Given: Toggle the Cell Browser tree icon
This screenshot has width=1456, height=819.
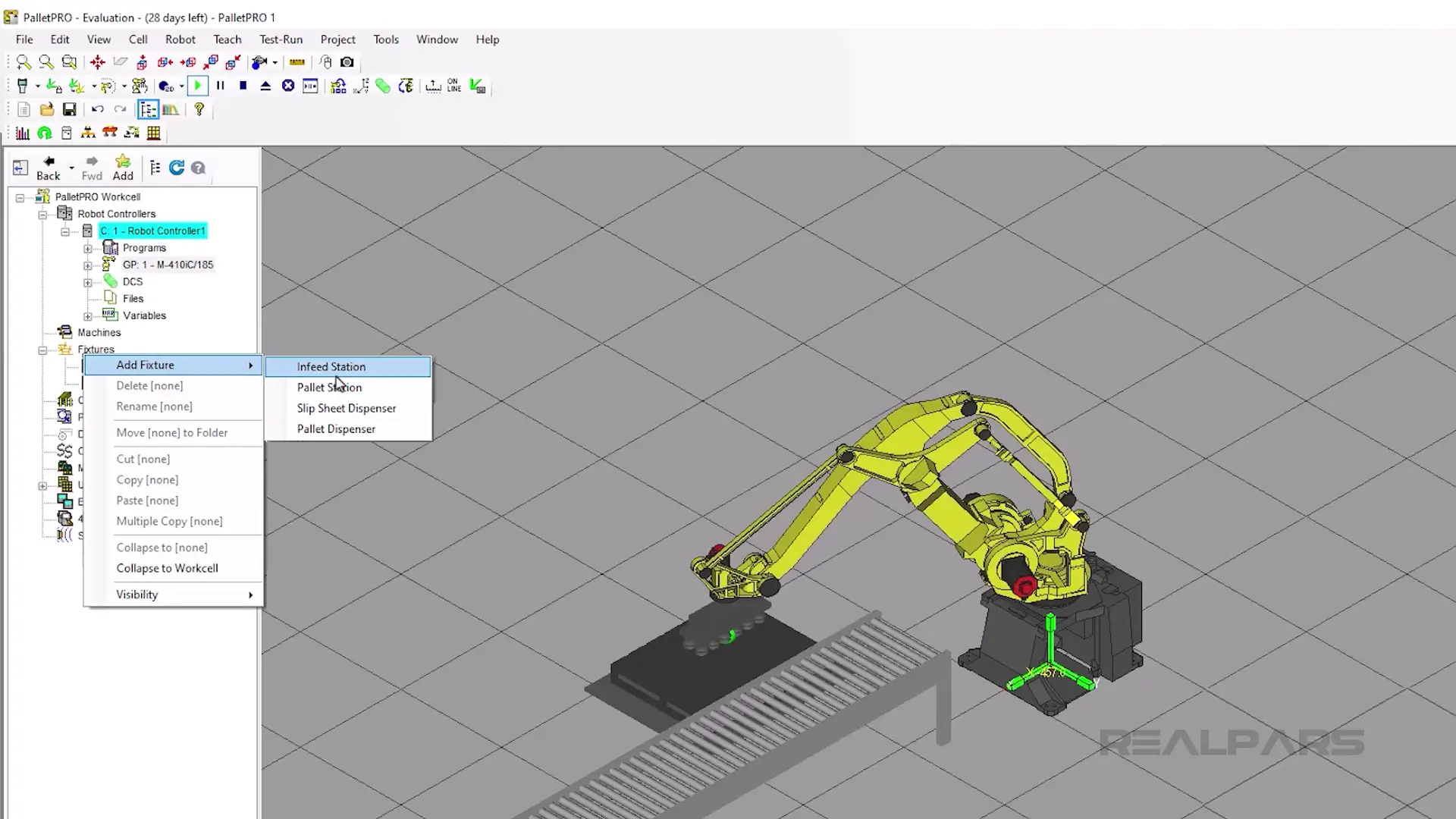Looking at the screenshot, I should (148, 110).
